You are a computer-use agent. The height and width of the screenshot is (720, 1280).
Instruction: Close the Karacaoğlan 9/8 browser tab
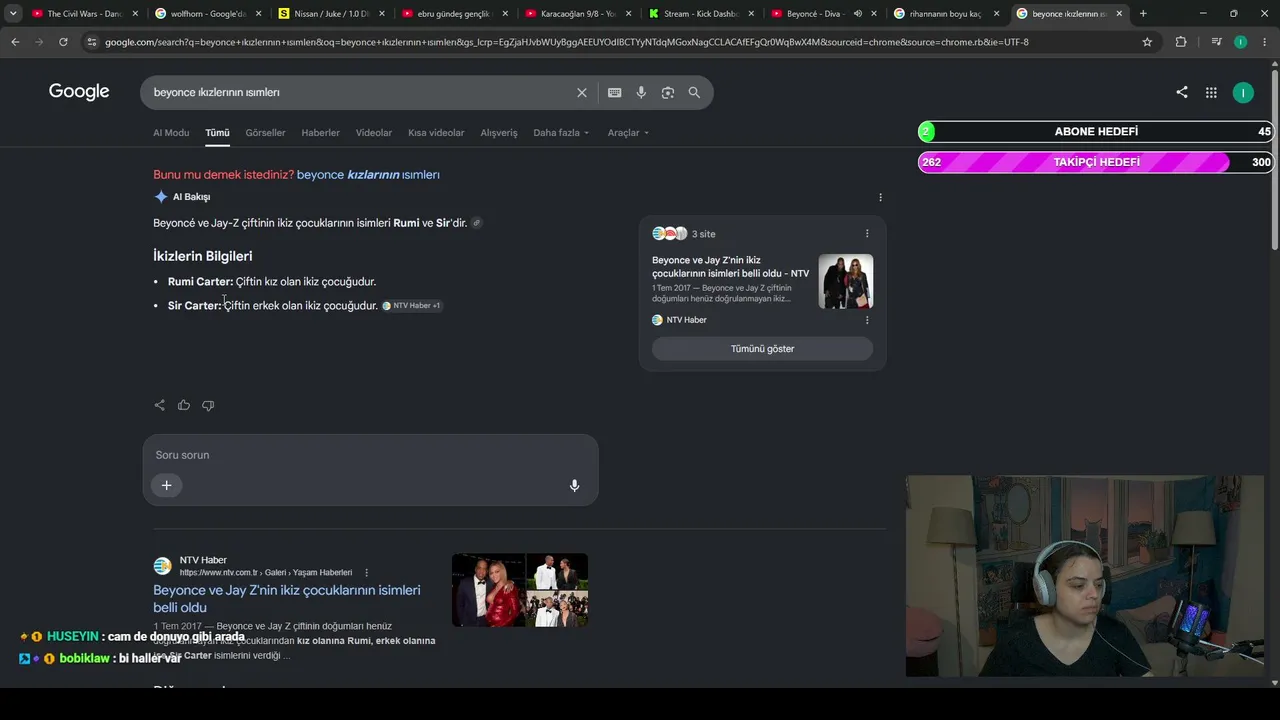coord(627,14)
